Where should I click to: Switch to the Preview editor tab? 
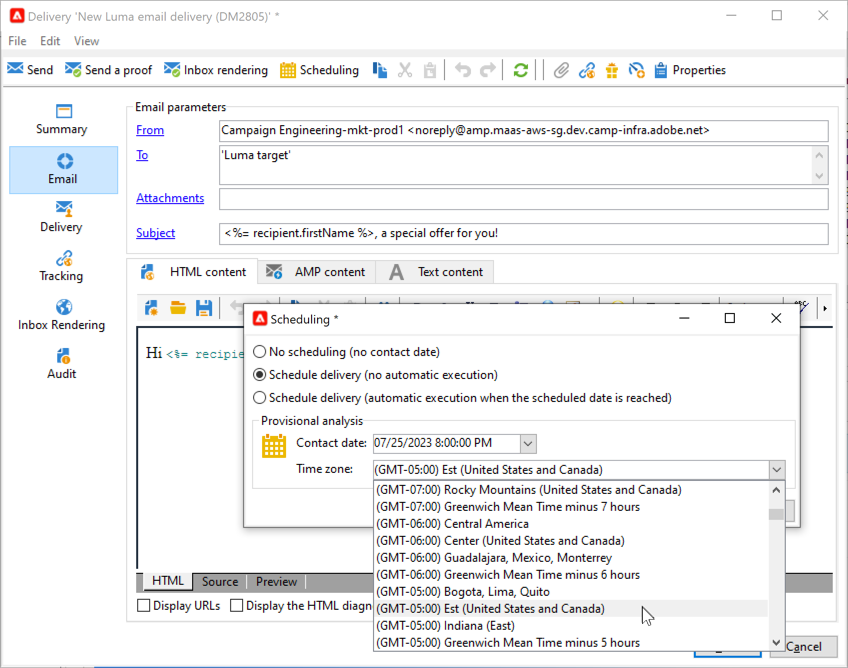(x=276, y=581)
